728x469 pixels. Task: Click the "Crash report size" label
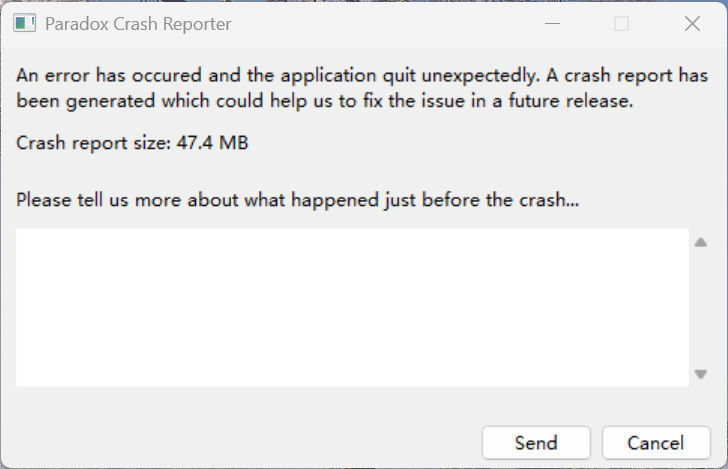[93, 143]
